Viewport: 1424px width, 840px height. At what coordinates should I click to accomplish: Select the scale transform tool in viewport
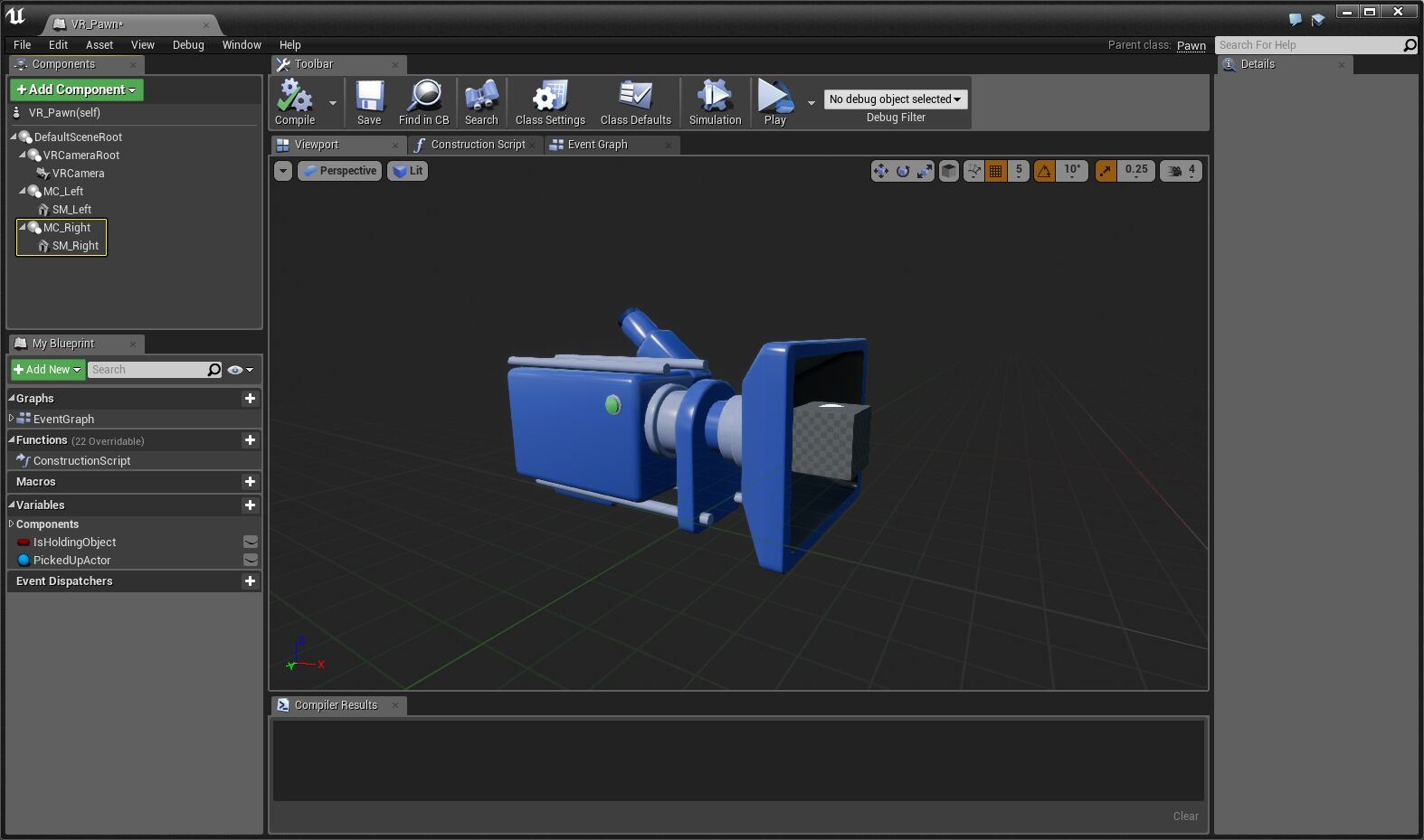coord(924,171)
